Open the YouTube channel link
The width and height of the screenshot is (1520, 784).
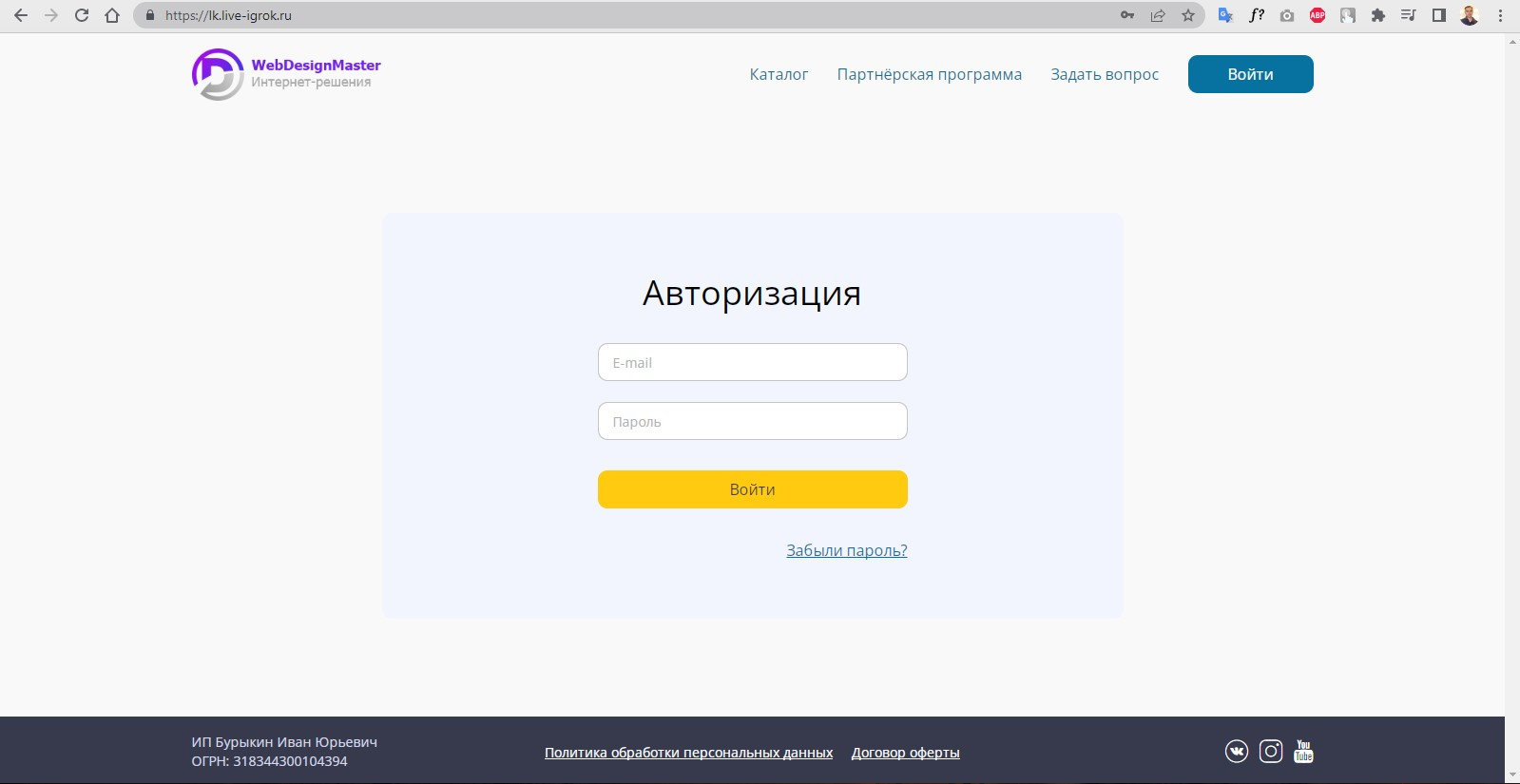coord(1303,752)
